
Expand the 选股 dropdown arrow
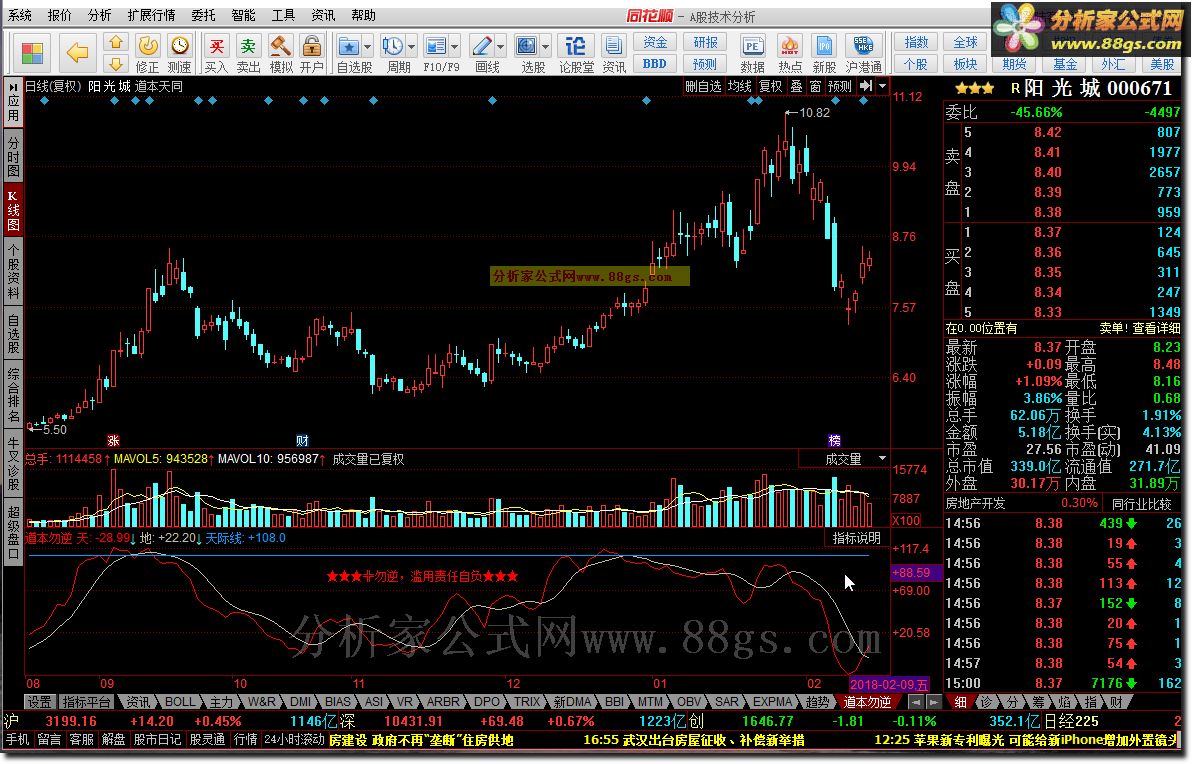pos(546,47)
